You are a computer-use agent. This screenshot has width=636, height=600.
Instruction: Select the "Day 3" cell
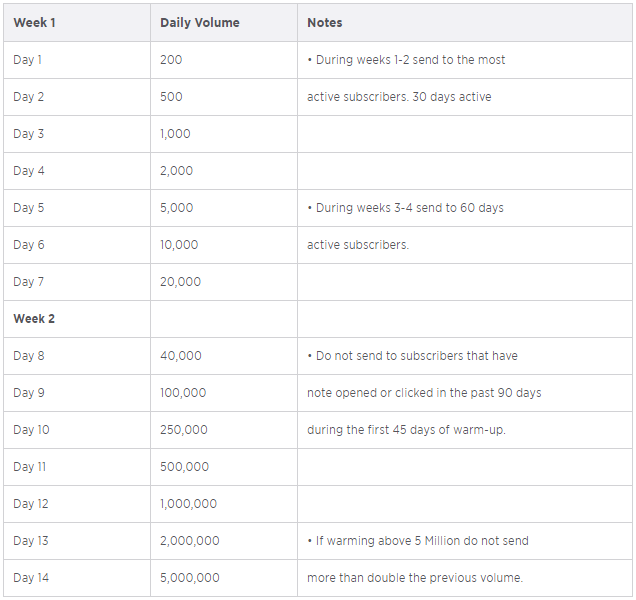click(x=29, y=134)
